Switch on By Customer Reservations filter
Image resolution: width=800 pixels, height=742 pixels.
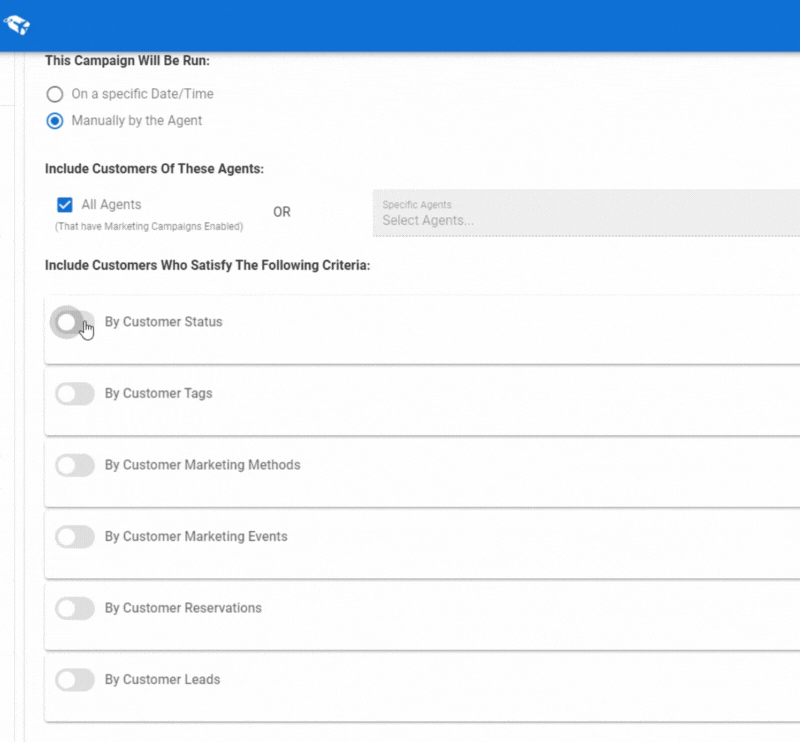[x=74, y=608]
